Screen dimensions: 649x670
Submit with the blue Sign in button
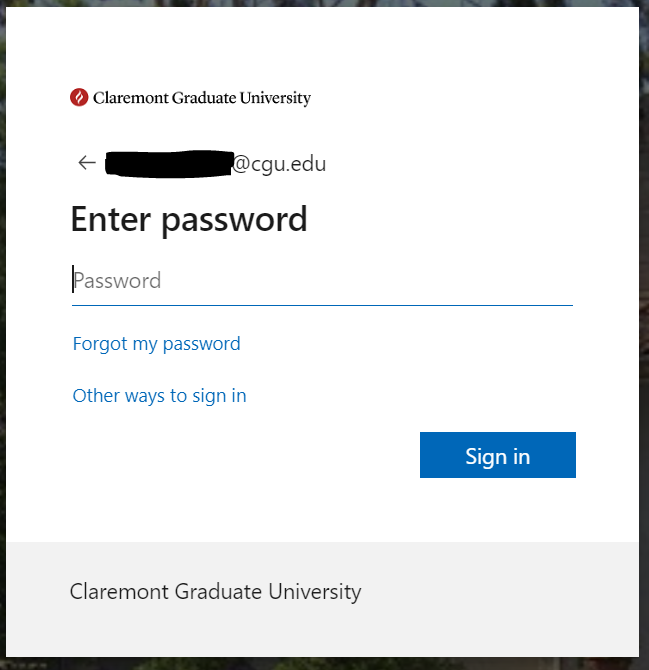click(498, 455)
